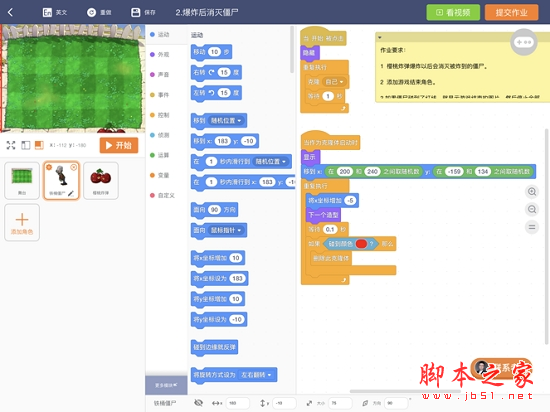The image size is (550, 412).
Task: Click the block palette vertical scrollbar
Action: (x=292, y=49)
